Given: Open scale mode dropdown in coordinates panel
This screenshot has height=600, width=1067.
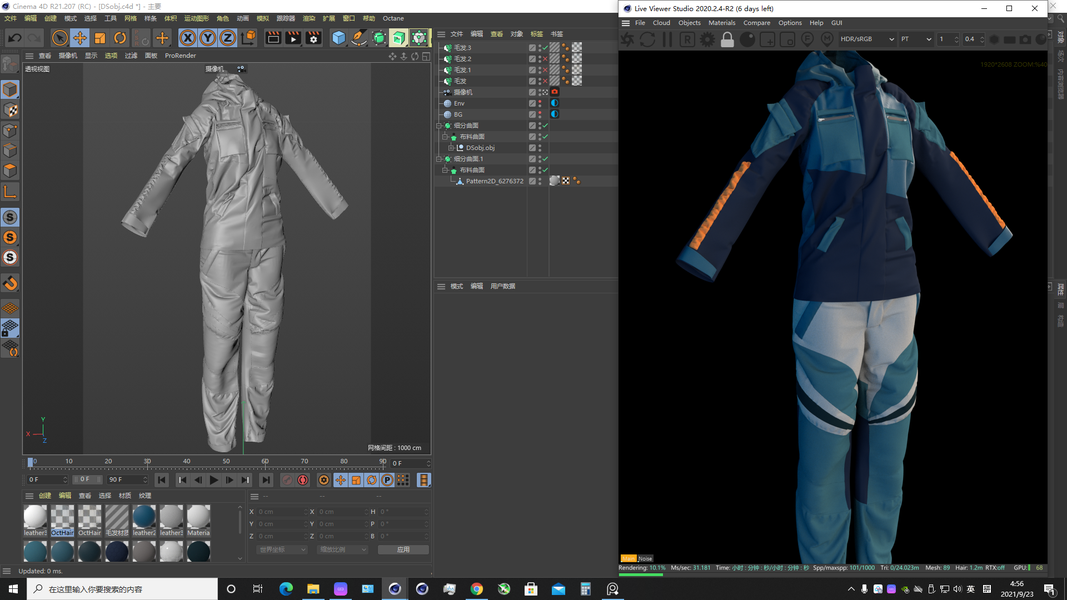Looking at the screenshot, I should 342,550.
